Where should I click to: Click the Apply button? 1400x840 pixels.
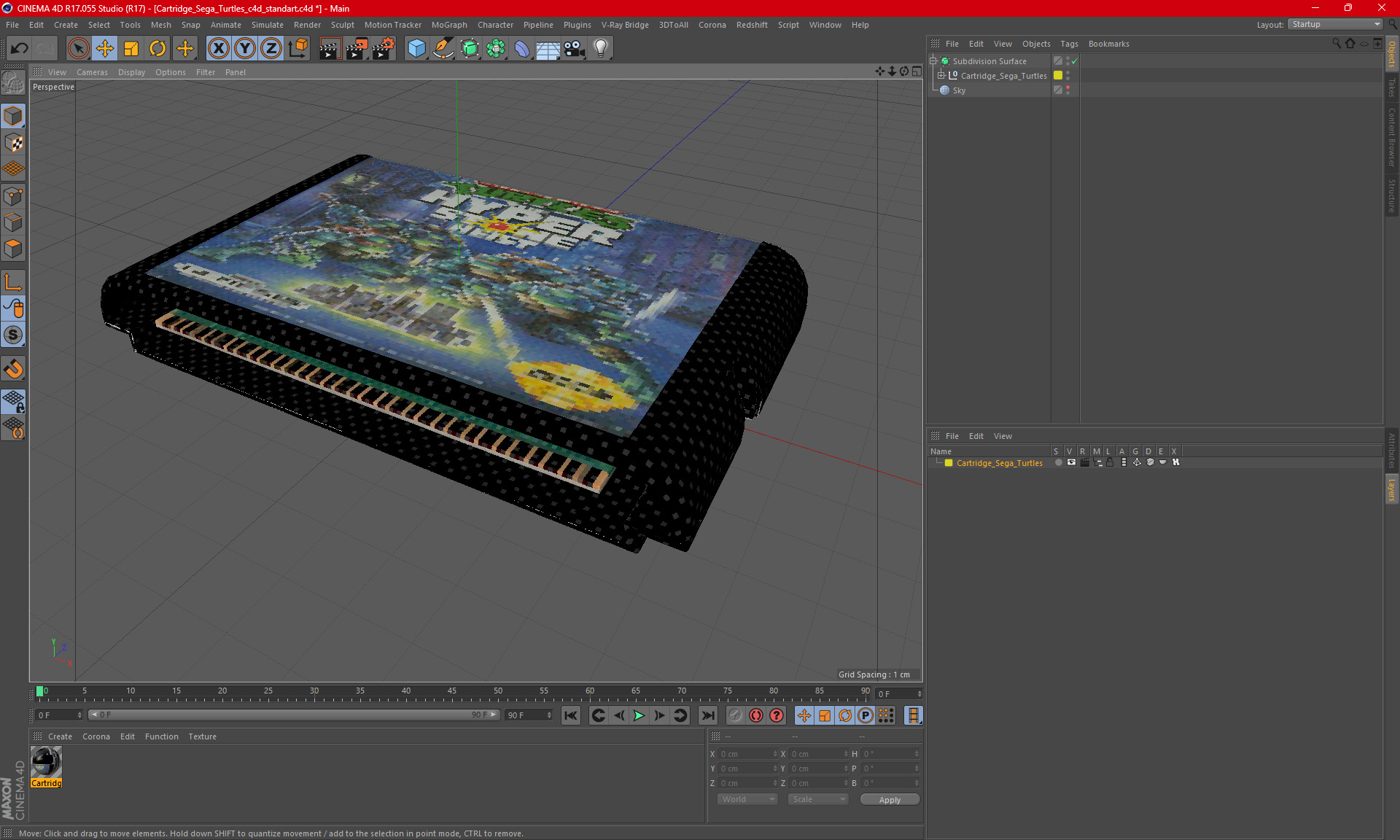click(890, 800)
